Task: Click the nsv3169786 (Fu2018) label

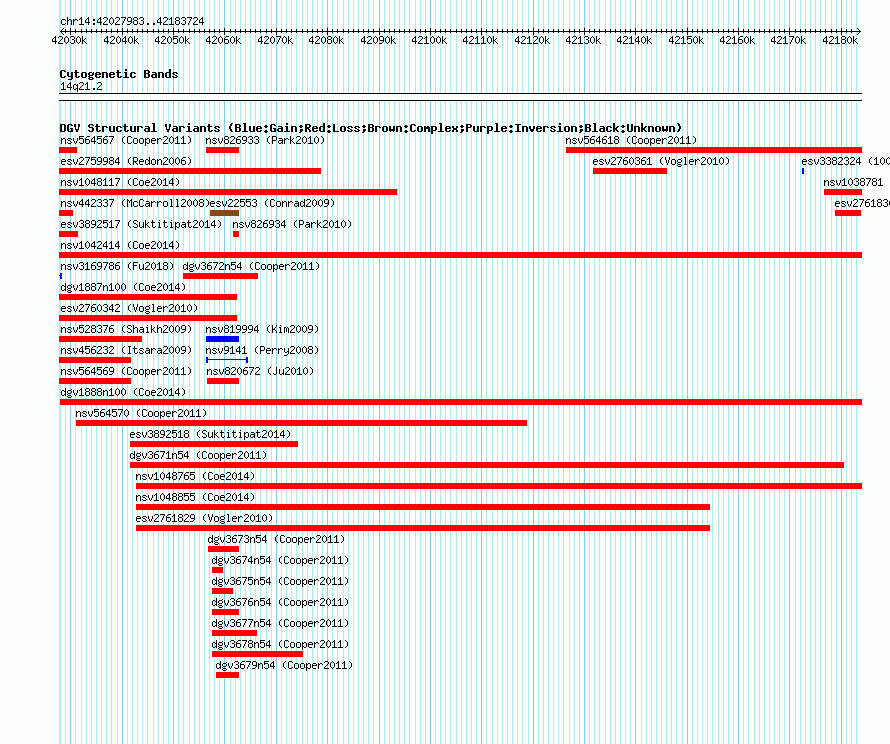Action: (117, 266)
